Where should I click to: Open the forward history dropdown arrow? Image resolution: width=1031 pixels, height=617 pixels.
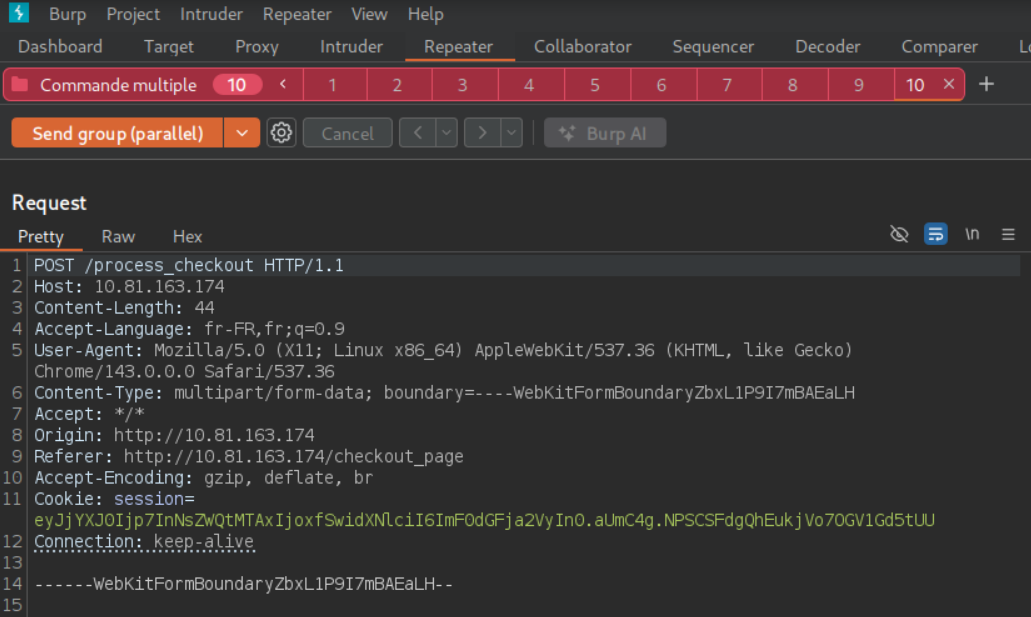pos(511,133)
